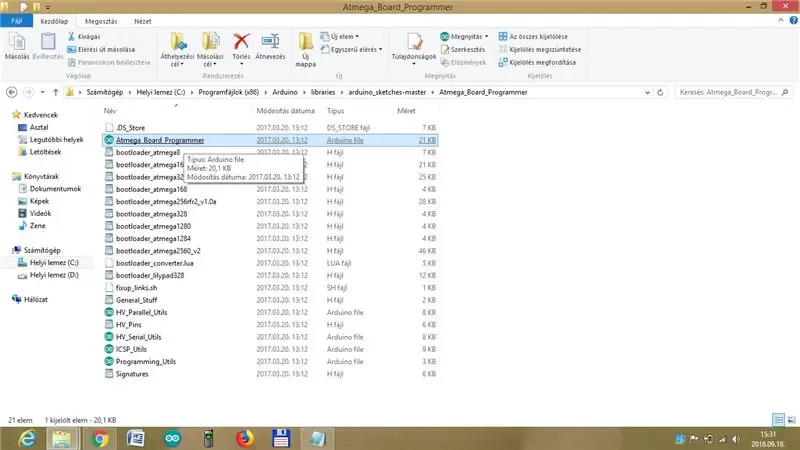Screen dimensions: 800x450
Task: Select the Atmega_Board_Programmer file
Action: click(270, 140)
